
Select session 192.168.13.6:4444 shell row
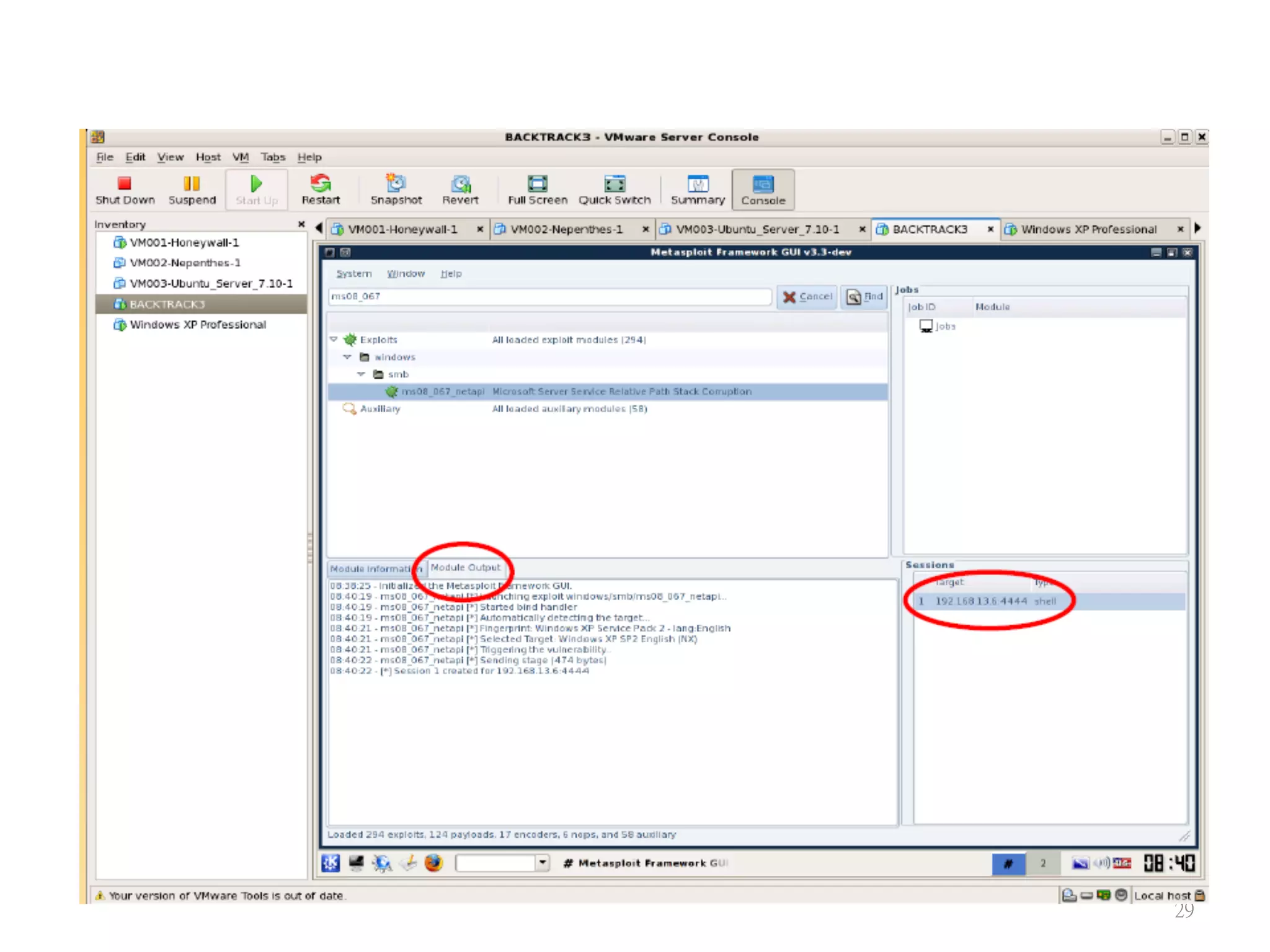tap(992, 601)
